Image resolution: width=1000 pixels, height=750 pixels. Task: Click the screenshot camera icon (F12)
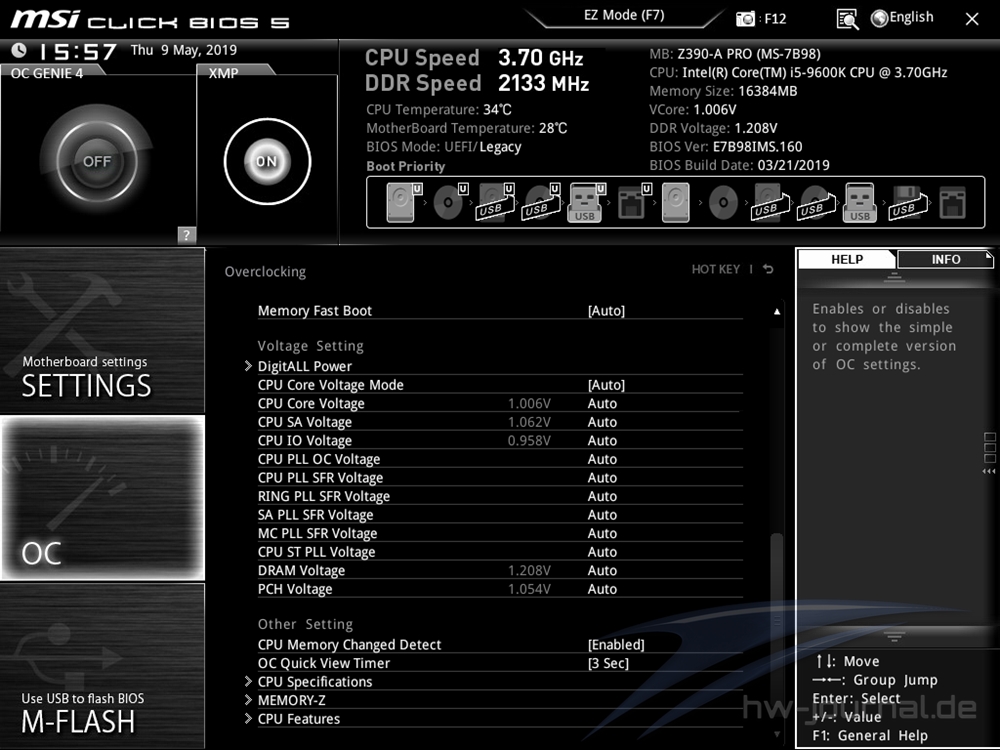point(745,18)
